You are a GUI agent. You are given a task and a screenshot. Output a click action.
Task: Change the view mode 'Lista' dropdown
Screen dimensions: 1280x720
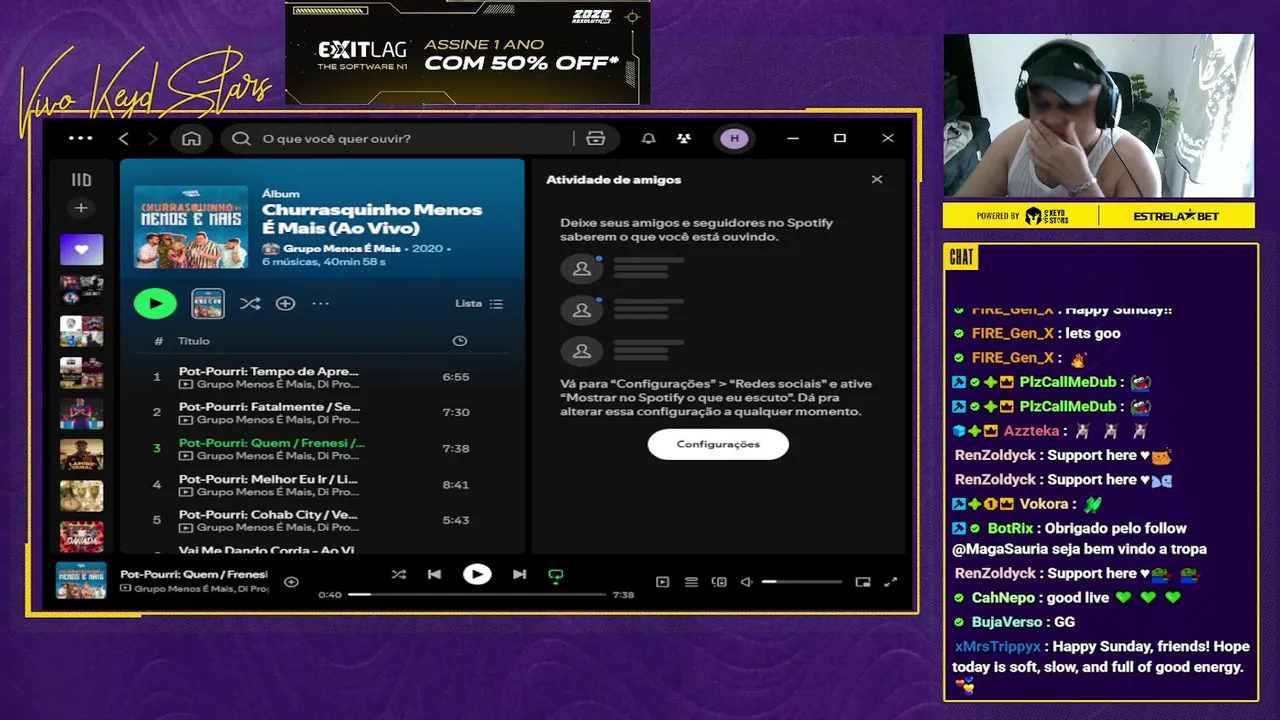coord(479,303)
